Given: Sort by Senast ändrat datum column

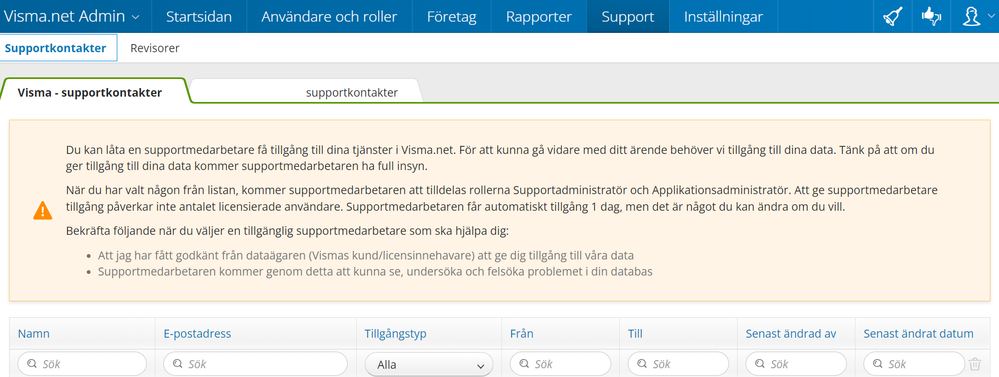Looking at the screenshot, I should pos(918,334).
